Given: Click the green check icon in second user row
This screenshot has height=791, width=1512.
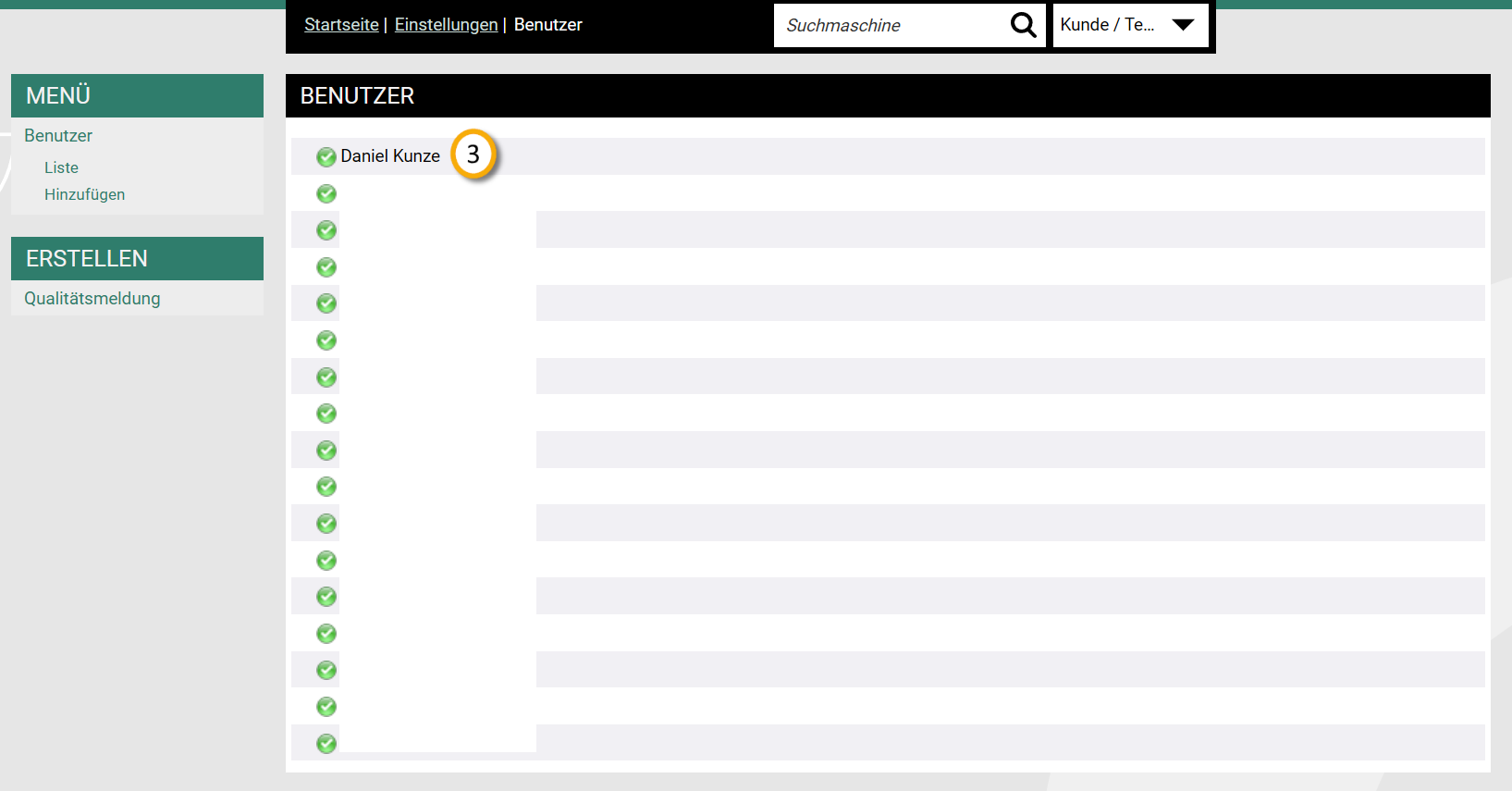Looking at the screenshot, I should coord(326,193).
